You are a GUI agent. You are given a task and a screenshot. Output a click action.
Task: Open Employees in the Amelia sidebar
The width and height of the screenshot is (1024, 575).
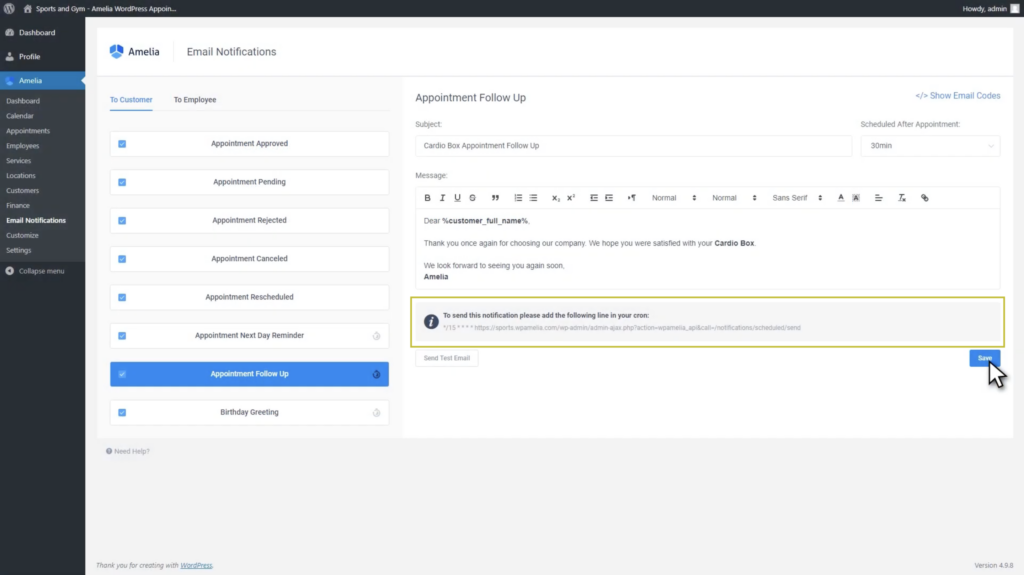click(23, 146)
